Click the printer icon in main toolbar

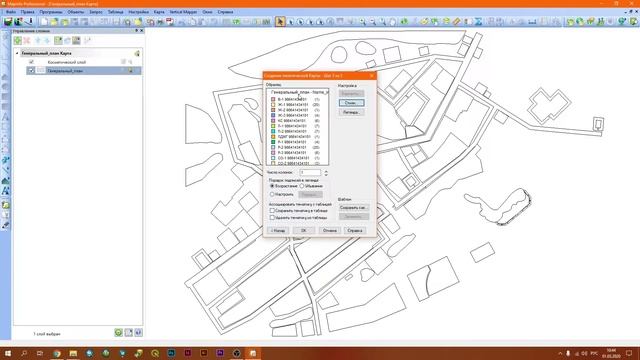pyautogui.click(x=160, y=22)
